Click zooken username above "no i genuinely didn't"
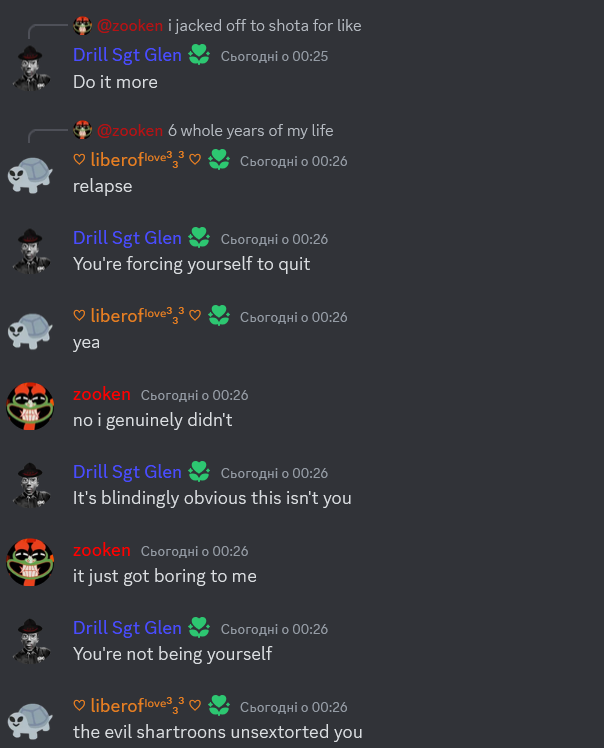Screen dimensions: 604x748 pos(102,394)
